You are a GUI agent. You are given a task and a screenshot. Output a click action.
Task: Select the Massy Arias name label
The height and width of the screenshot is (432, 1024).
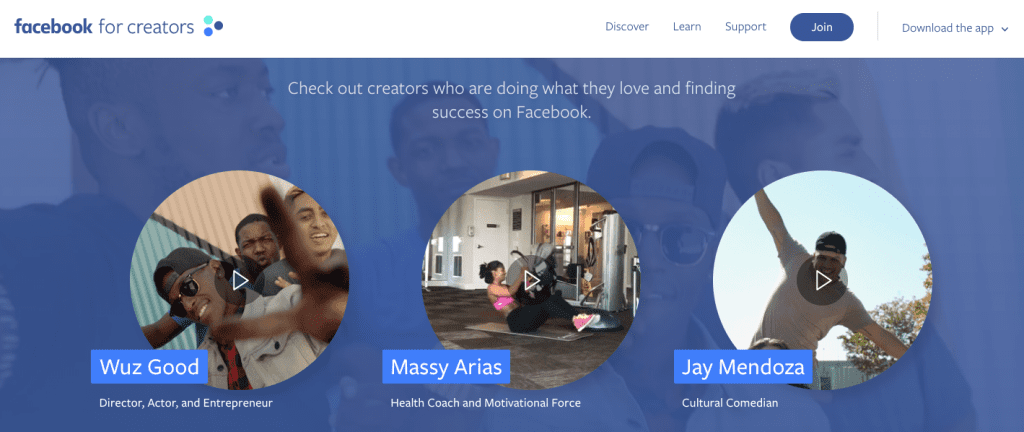tap(446, 367)
